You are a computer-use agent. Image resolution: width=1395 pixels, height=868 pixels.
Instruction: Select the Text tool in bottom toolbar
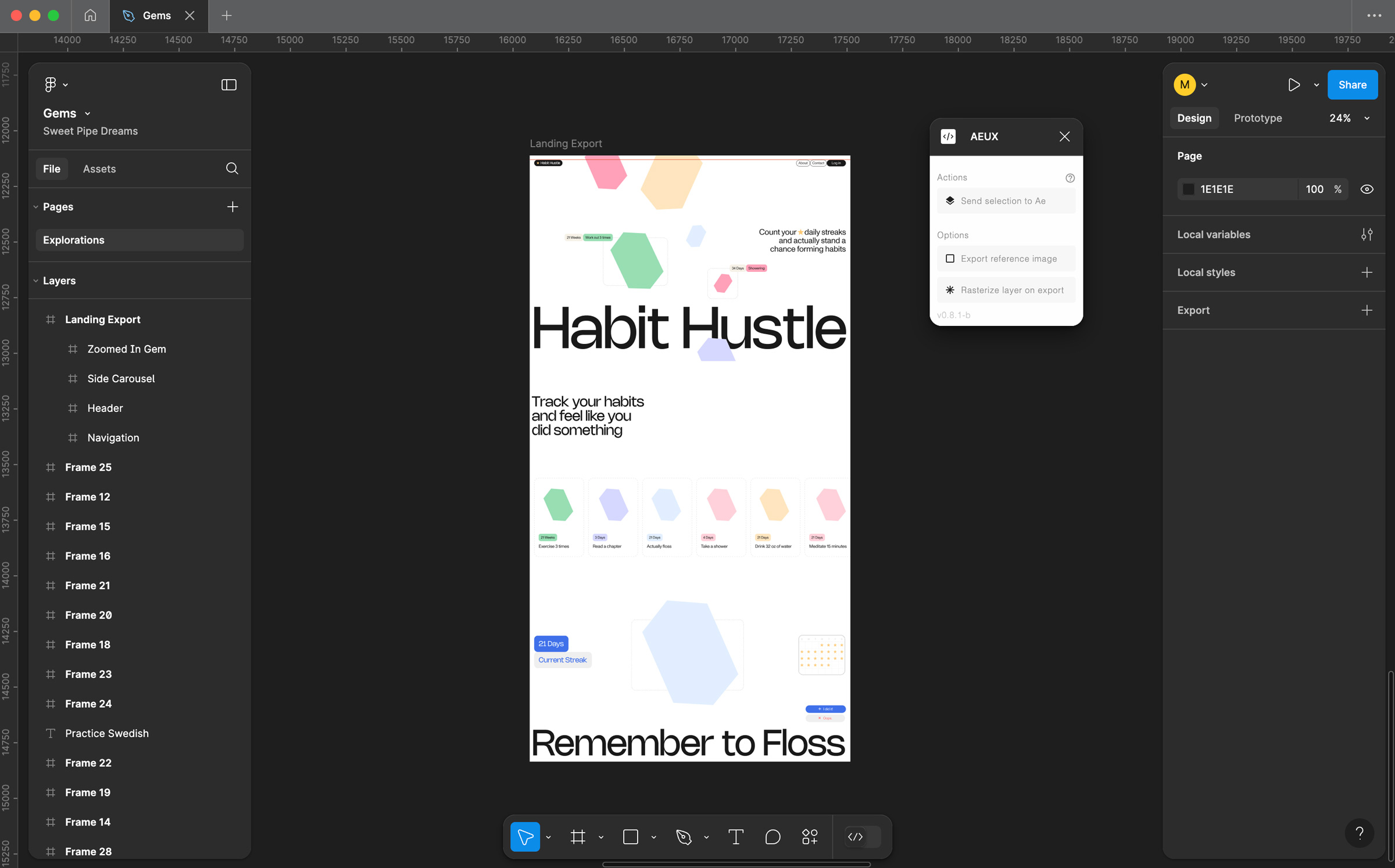pyautogui.click(x=736, y=837)
